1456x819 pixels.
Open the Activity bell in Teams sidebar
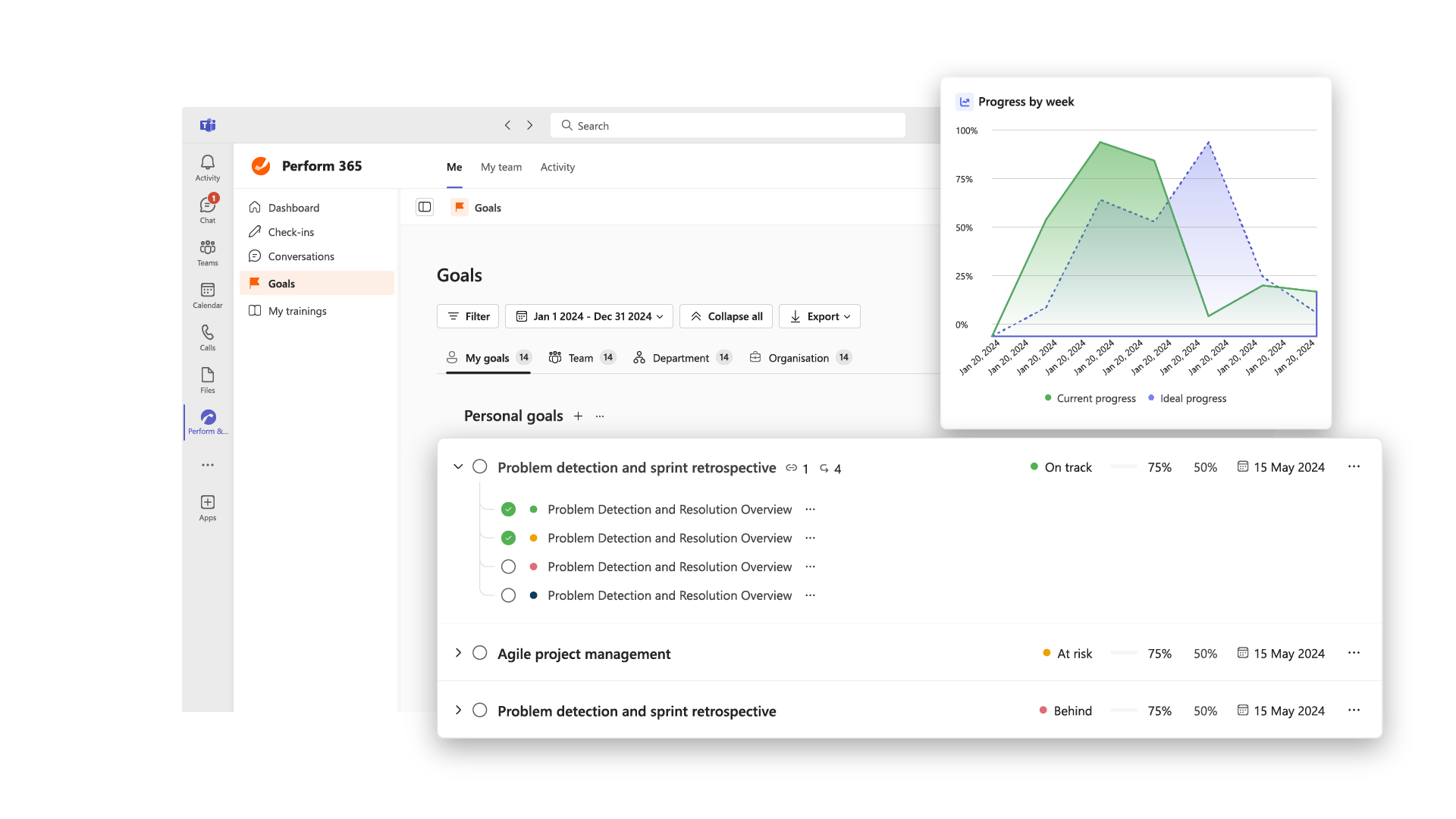[x=207, y=168]
